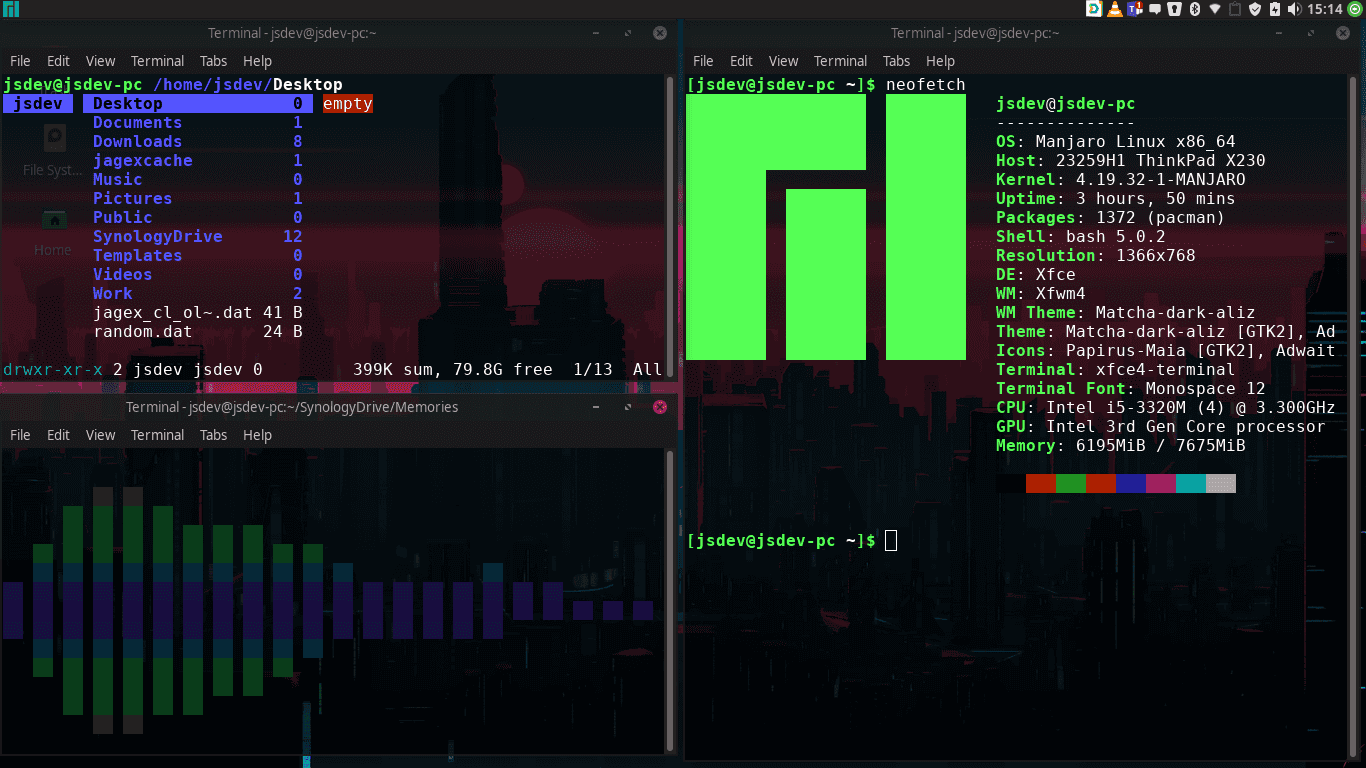This screenshot has width=1366, height=768.
Task: Check battery status via the tray battery icon
Action: (1276, 9)
